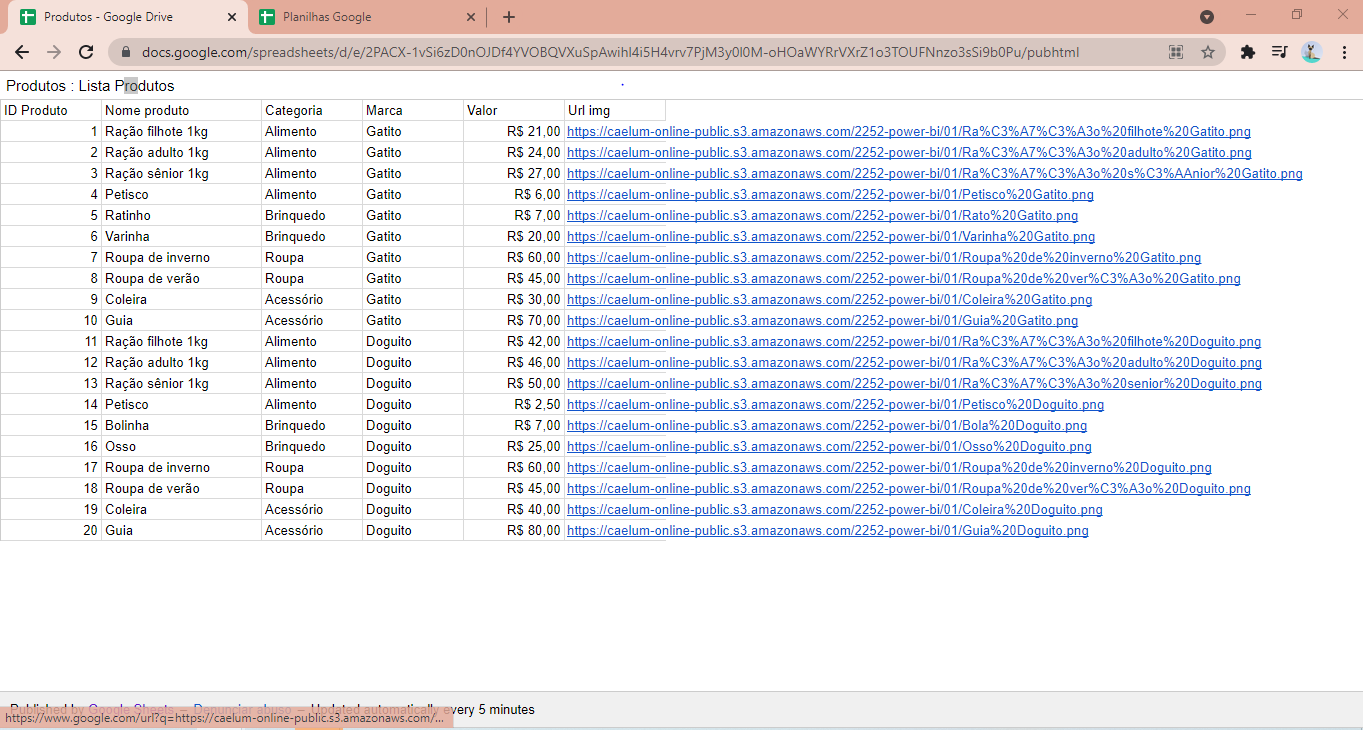This screenshot has width=1363, height=730.
Task: Click the Valor column header
Action: (x=514, y=110)
